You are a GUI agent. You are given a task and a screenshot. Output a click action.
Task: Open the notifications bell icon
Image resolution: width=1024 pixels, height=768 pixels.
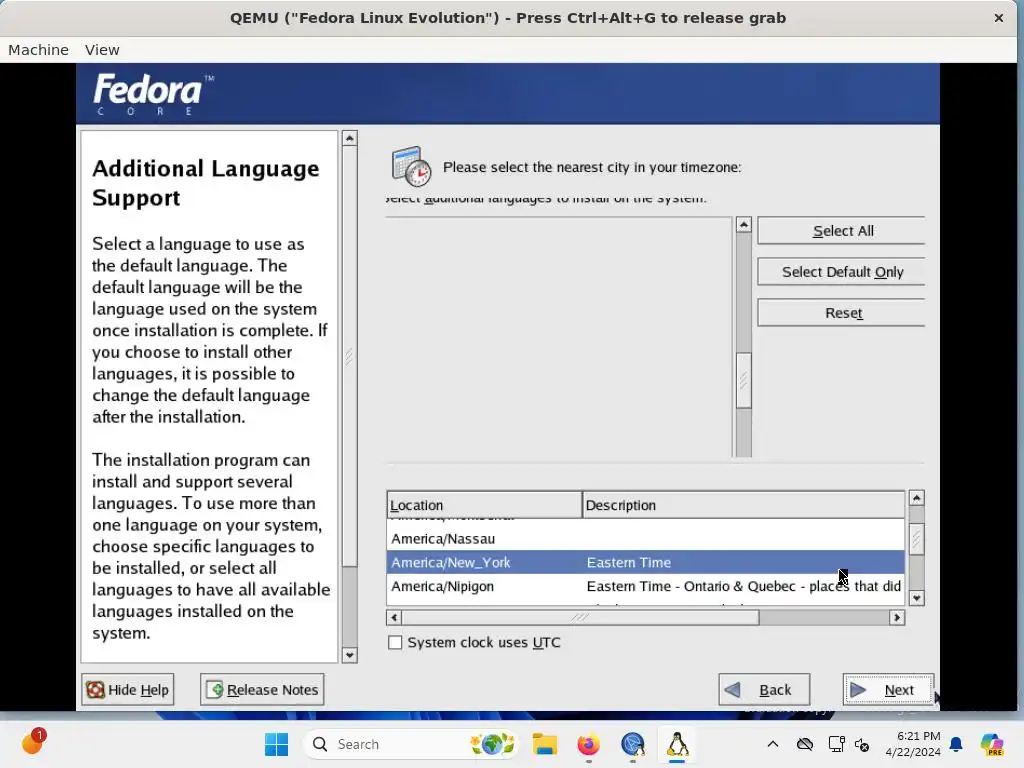click(x=956, y=744)
